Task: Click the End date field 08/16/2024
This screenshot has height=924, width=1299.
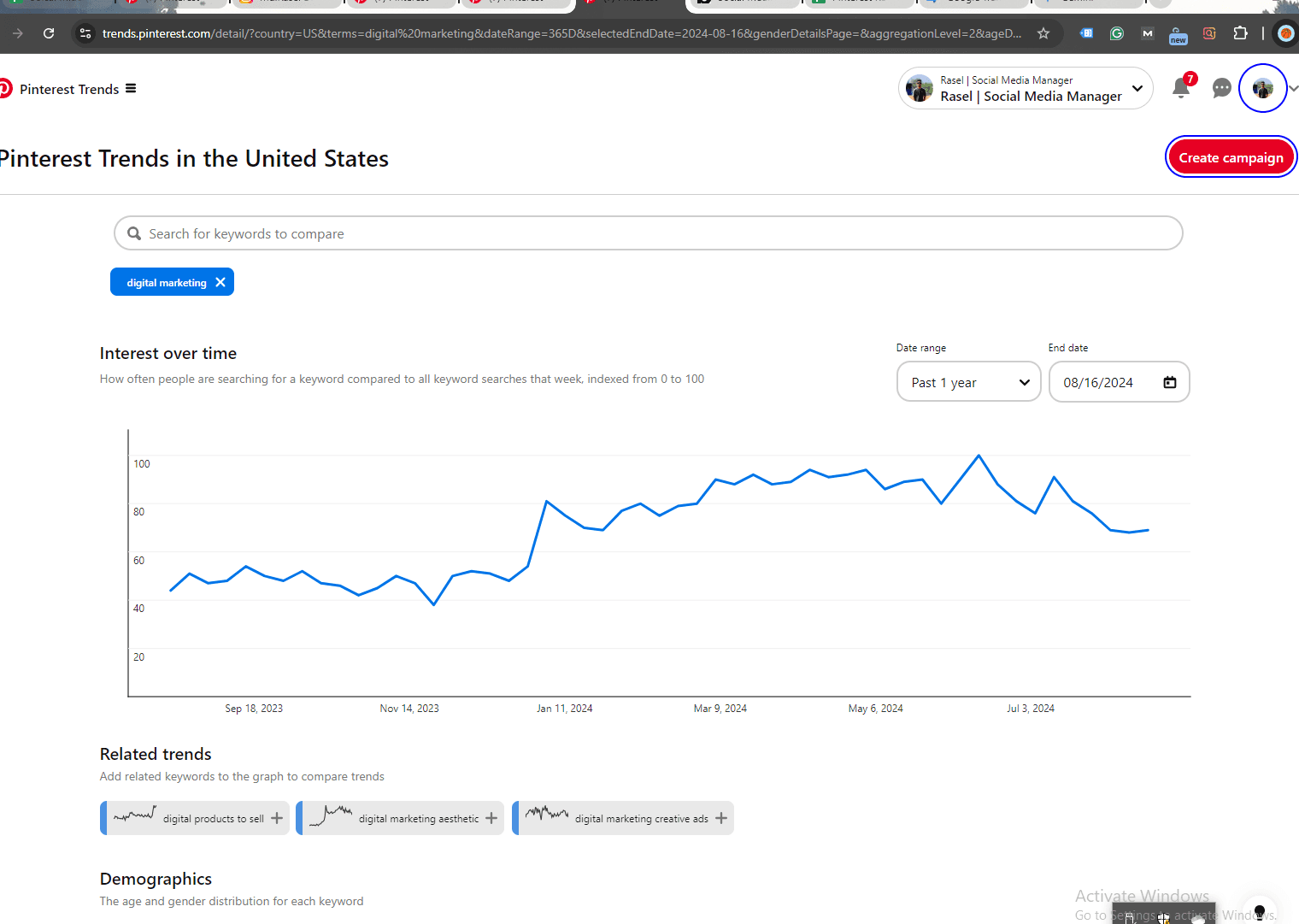Action: (1120, 382)
